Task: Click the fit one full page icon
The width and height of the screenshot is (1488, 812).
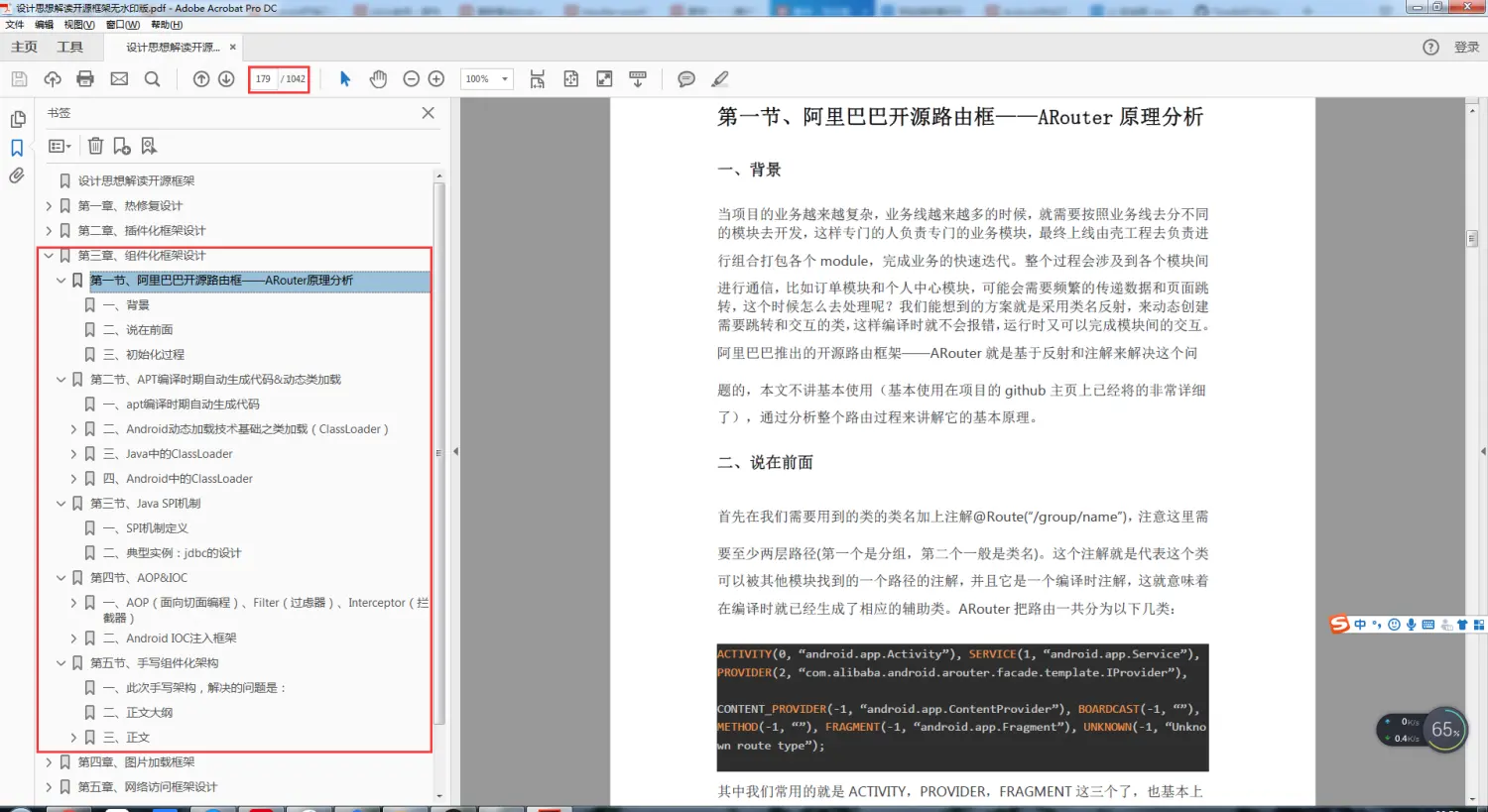Action: point(571,79)
